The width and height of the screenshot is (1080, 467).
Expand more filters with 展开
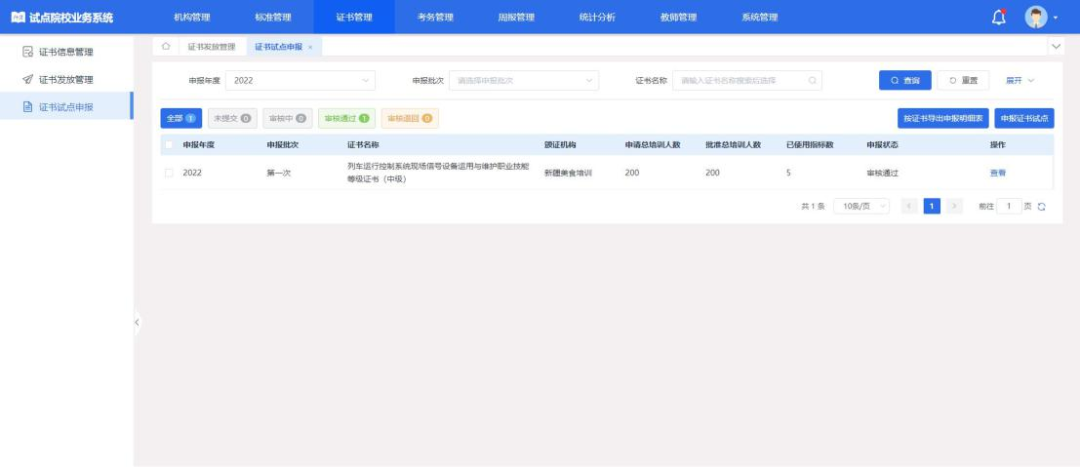pyautogui.click(x=1019, y=81)
